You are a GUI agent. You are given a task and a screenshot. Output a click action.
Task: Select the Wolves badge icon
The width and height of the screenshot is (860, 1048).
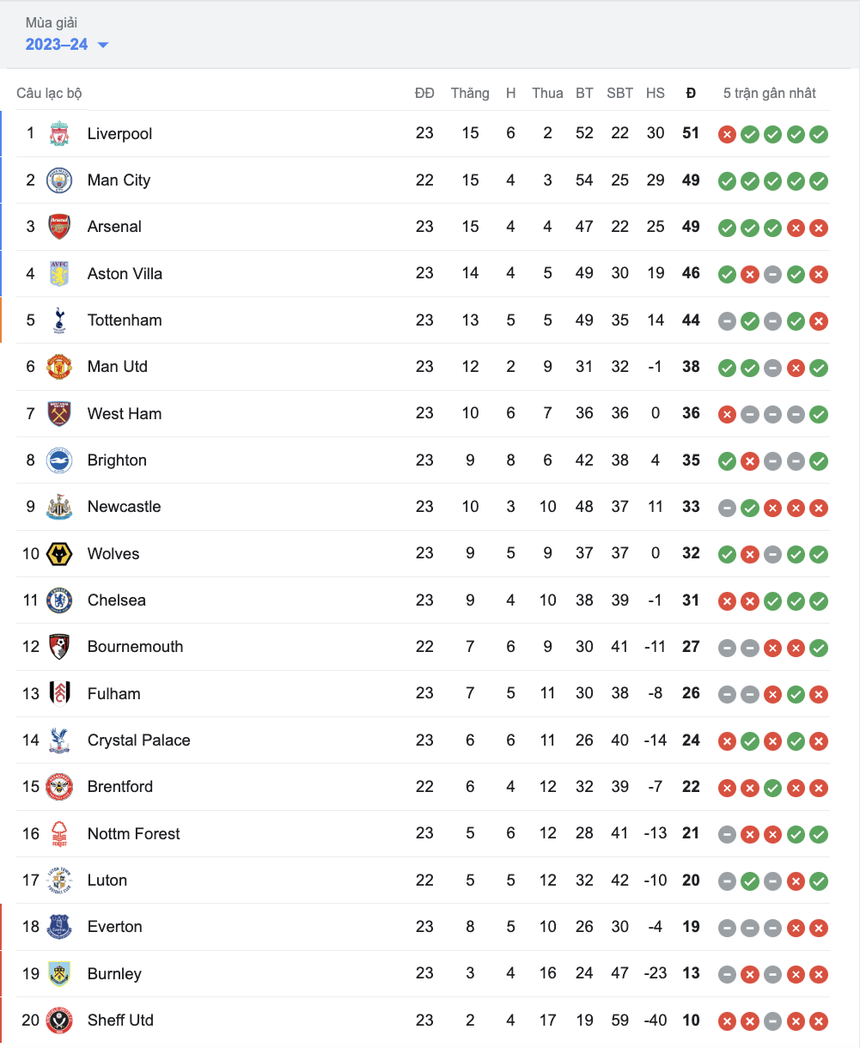click(x=59, y=553)
